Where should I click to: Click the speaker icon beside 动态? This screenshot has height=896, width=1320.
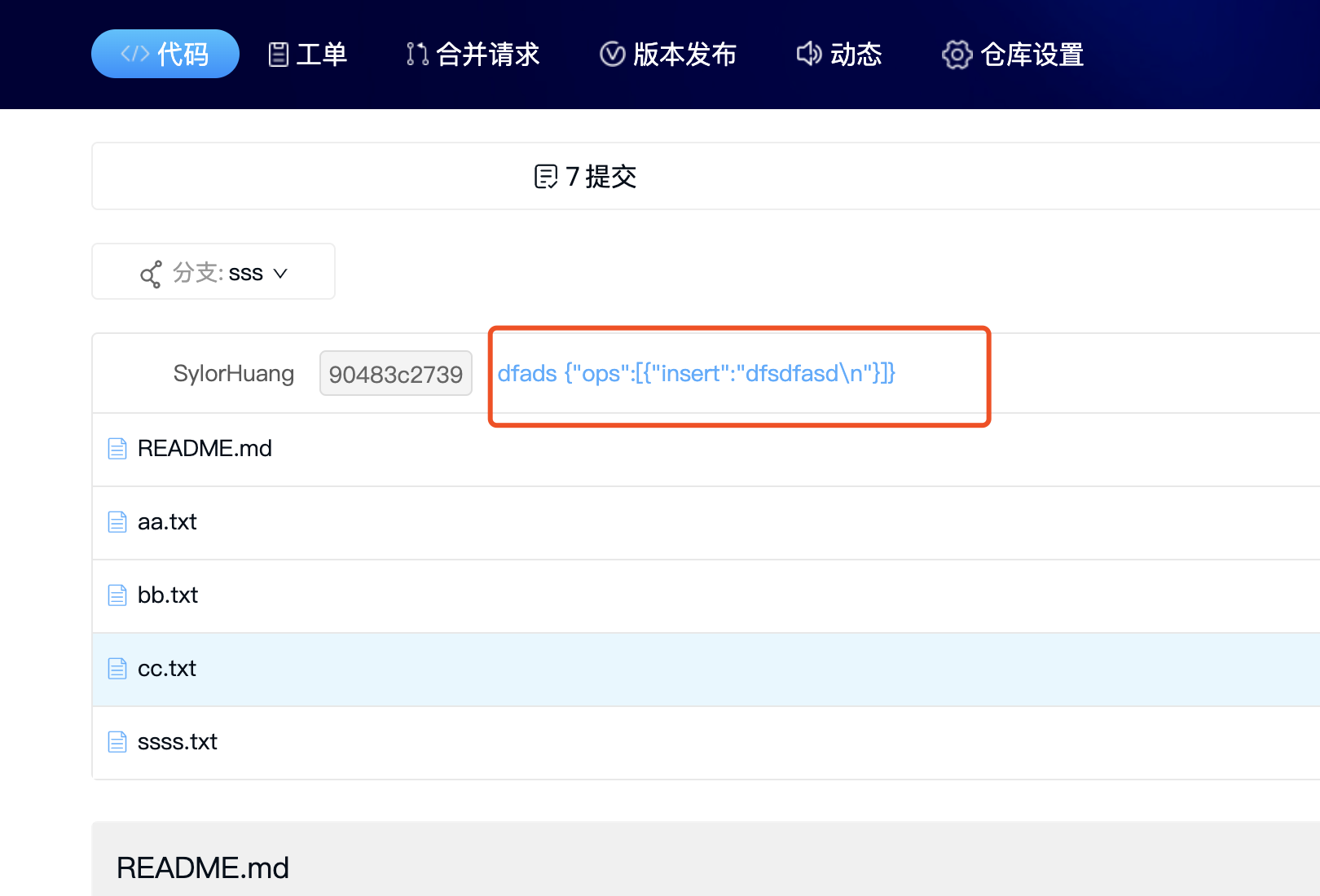[x=809, y=54]
